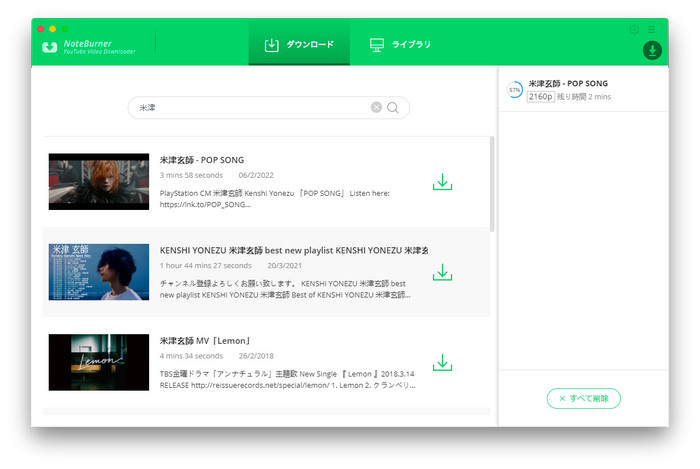Click the 残り時間 2 mins remaining-time text
Screen dimensions: 700x469
click(x=583, y=97)
